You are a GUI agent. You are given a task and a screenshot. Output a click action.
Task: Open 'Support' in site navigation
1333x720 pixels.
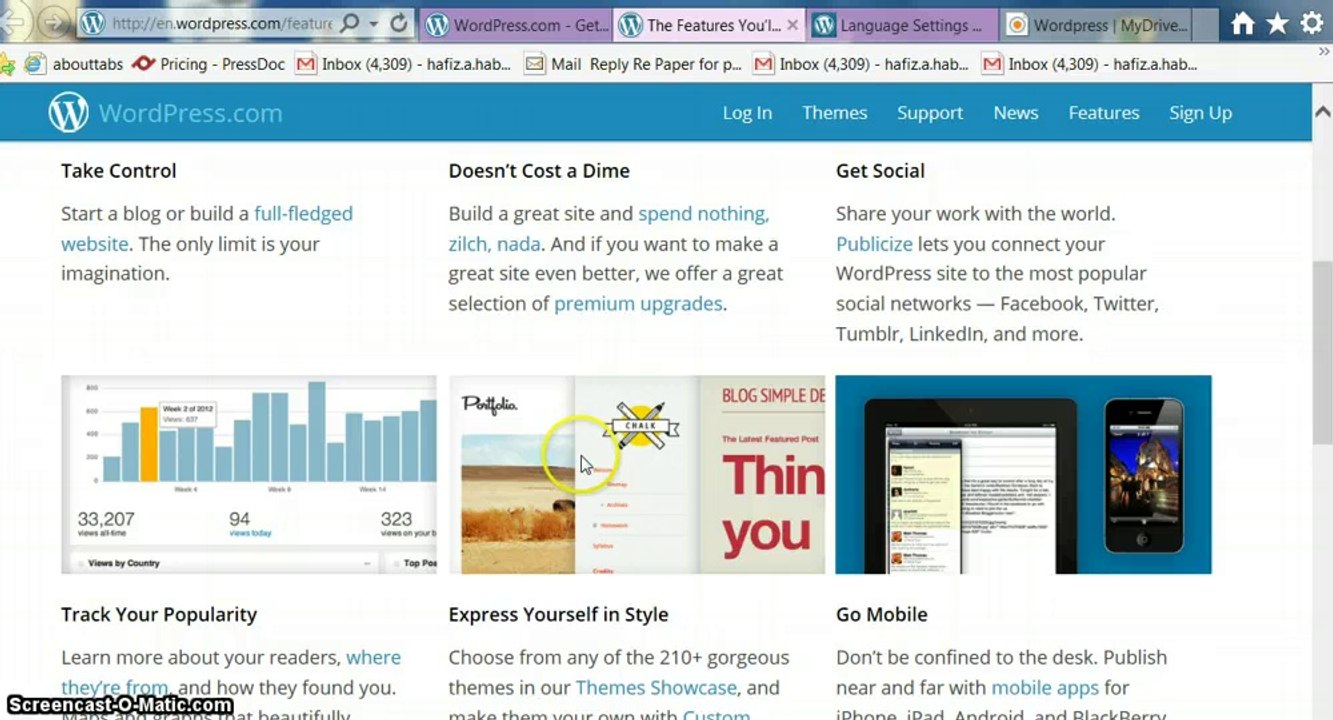(930, 113)
